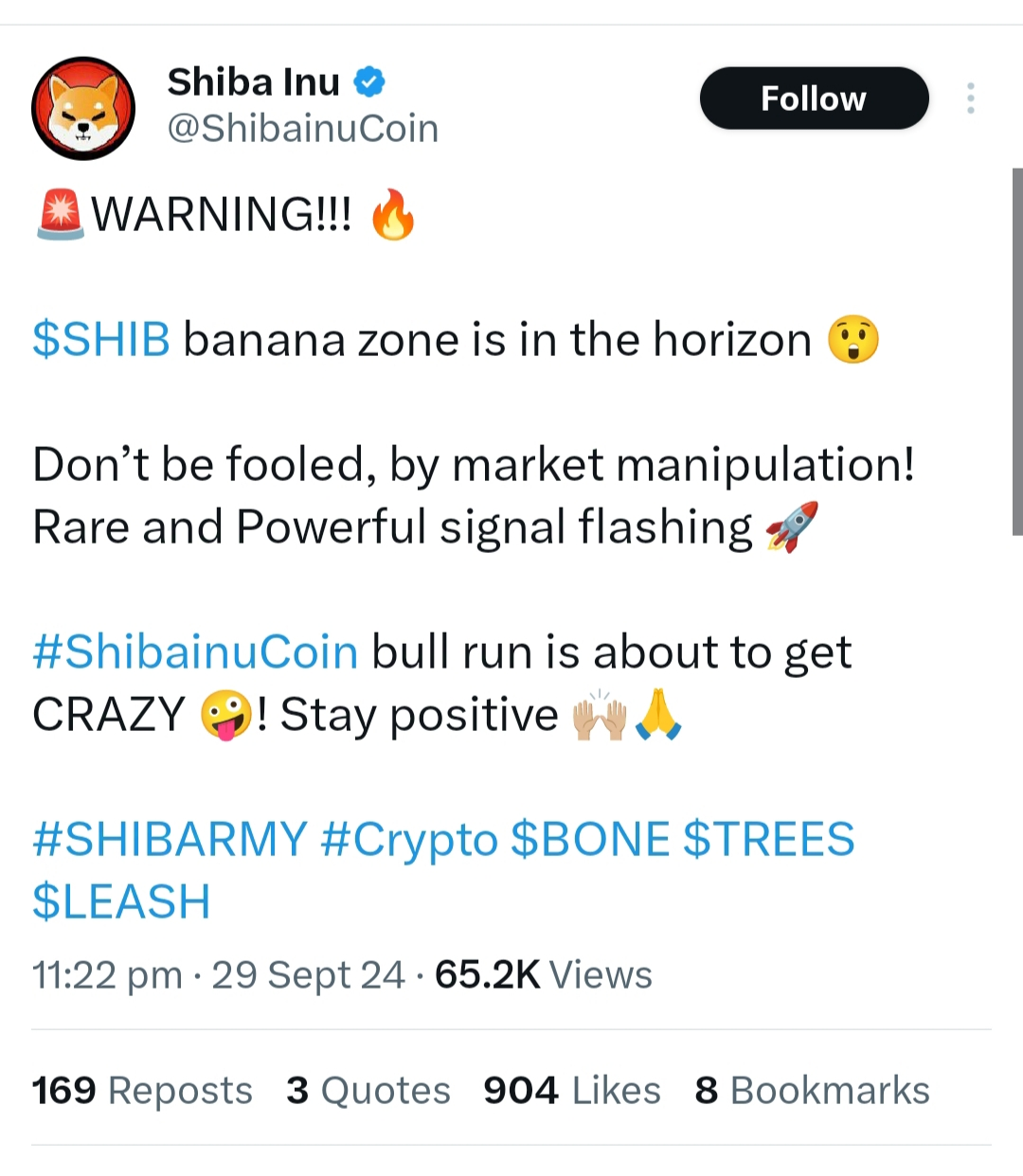Show the 904 Likes list
Screen dimensions: 1023x1176
tap(571, 1091)
